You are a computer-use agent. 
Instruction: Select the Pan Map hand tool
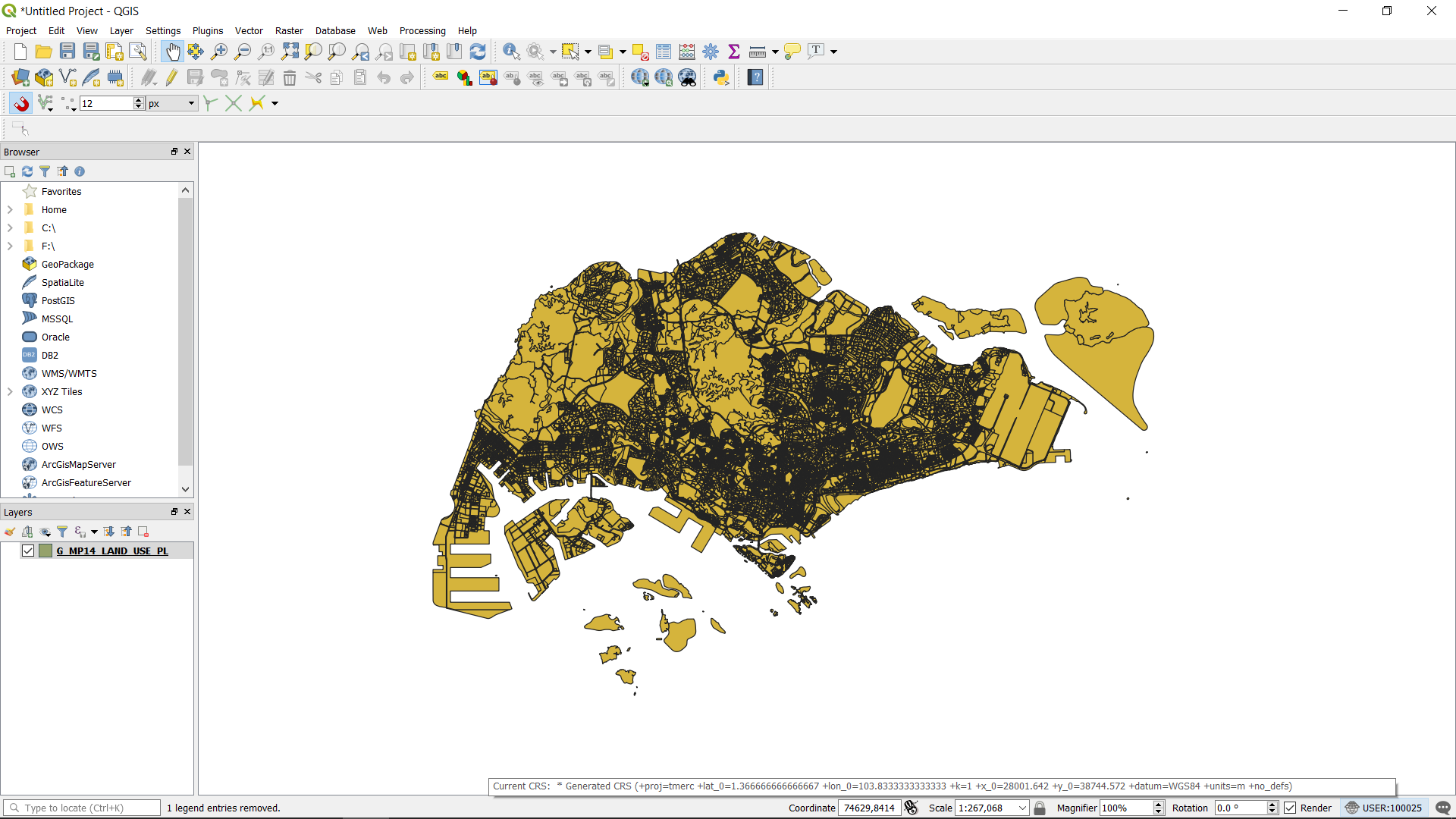(x=172, y=52)
